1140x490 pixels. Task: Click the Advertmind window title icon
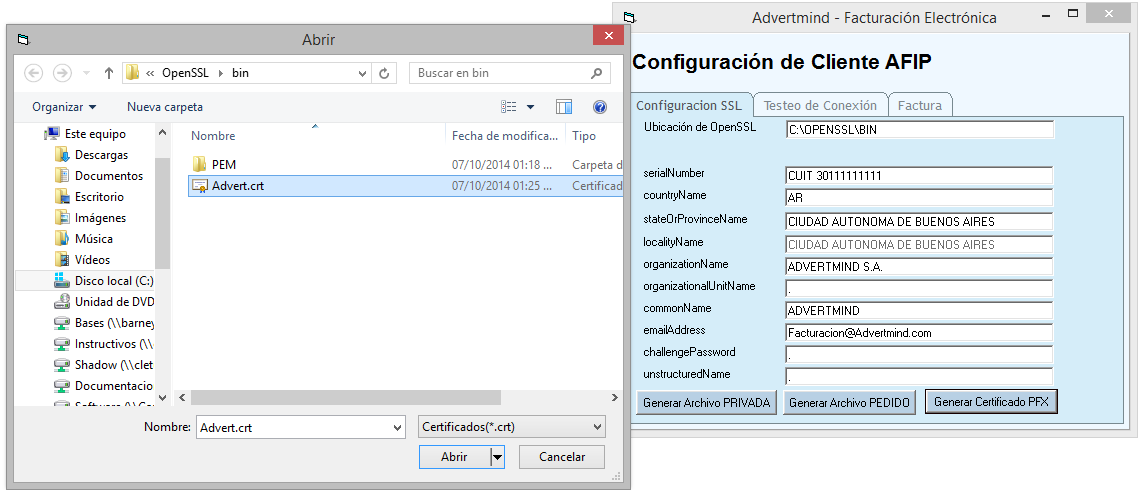[630, 17]
